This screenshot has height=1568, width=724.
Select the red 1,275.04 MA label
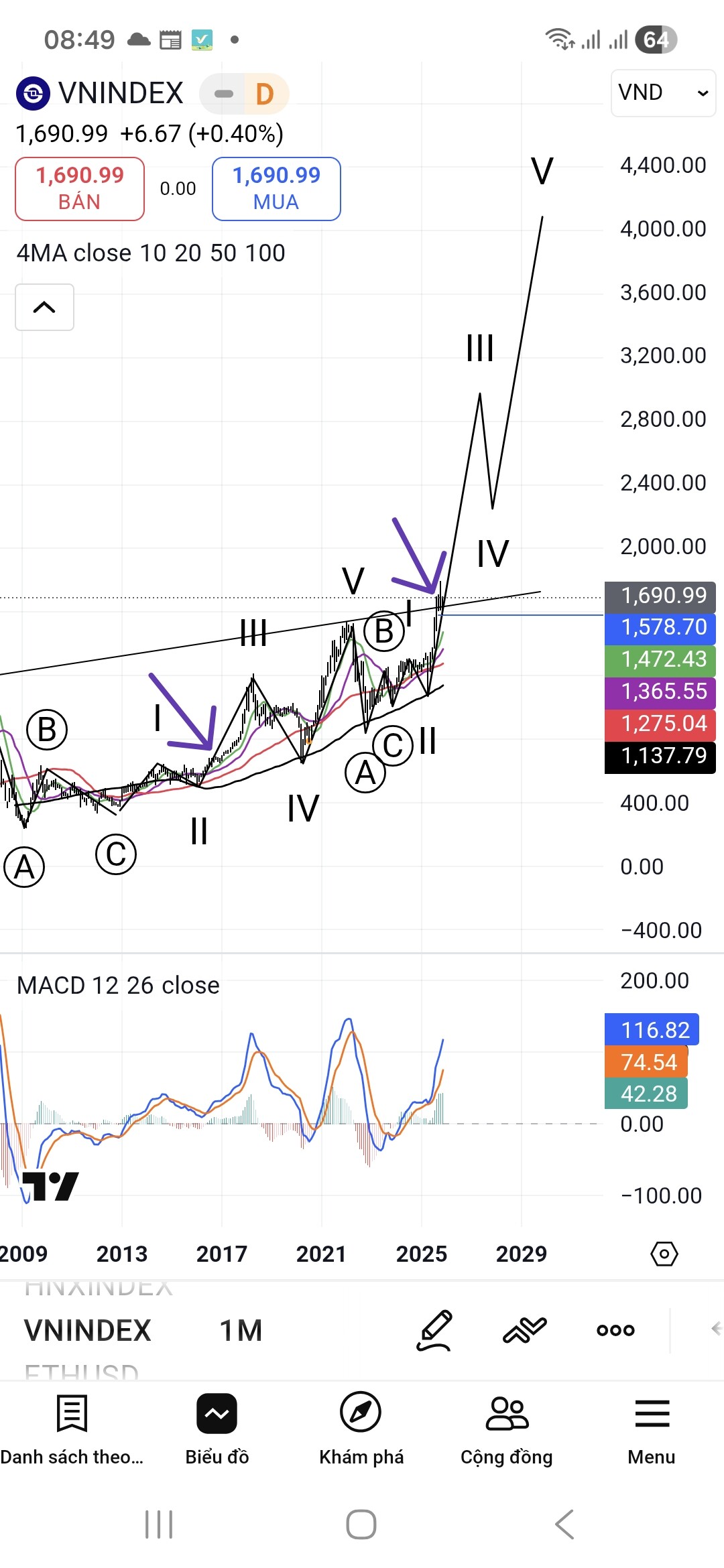(x=660, y=724)
